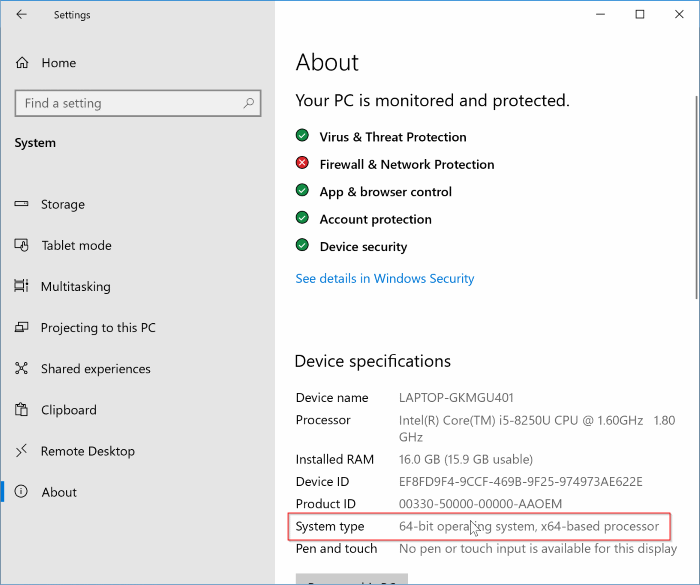This screenshot has height=585, width=700.
Task: Click Home label in sidebar
Action: click(x=58, y=63)
